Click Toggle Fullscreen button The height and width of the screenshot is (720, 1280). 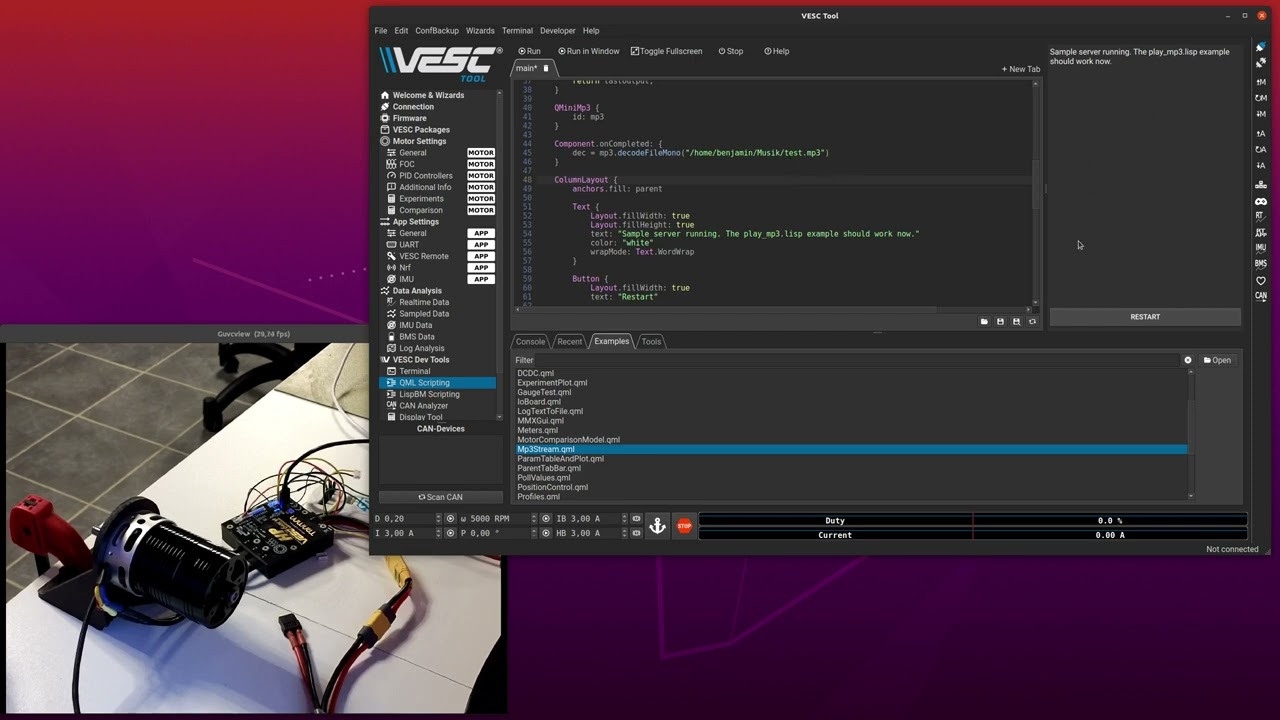tap(666, 51)
